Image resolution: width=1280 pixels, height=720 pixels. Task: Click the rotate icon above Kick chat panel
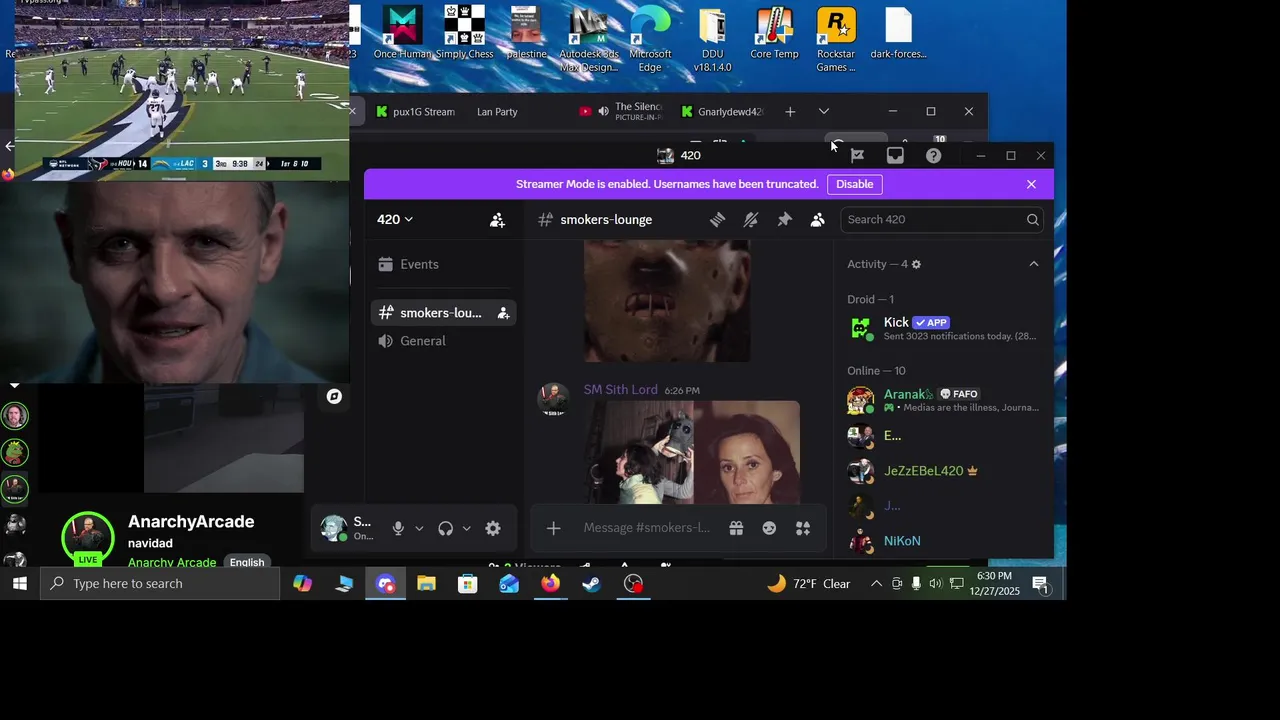point(334,397)
